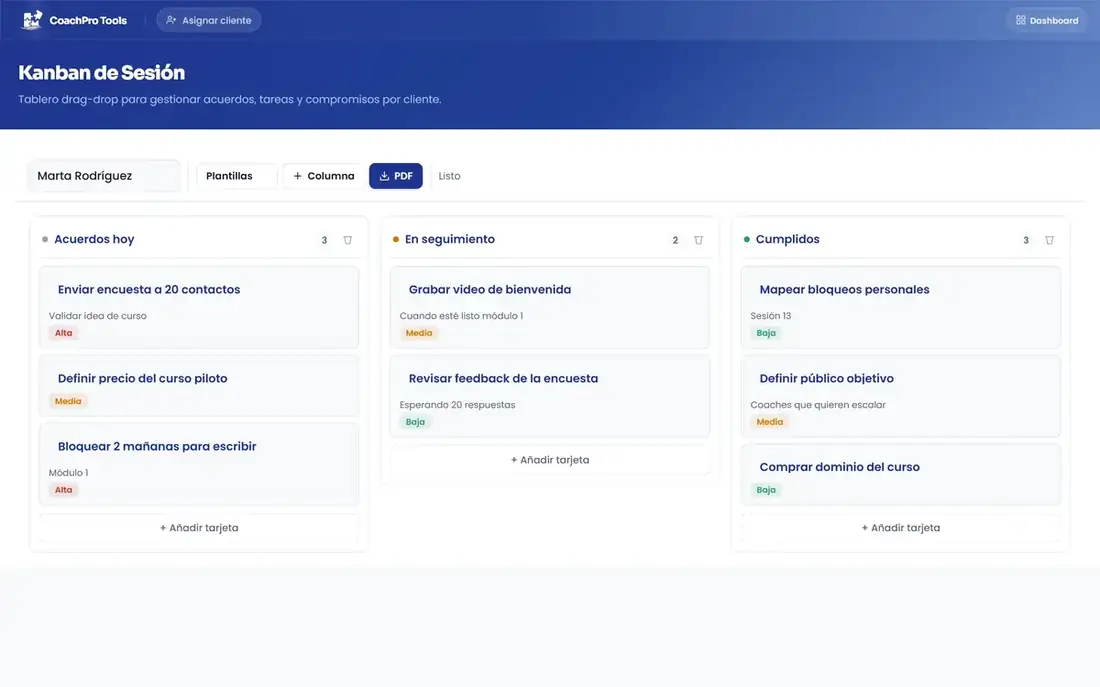The width and height of the screenshot is (1100, 687).
Task: Click the Cuando esté listo módulo 1 note
Action: pos(461,316)
